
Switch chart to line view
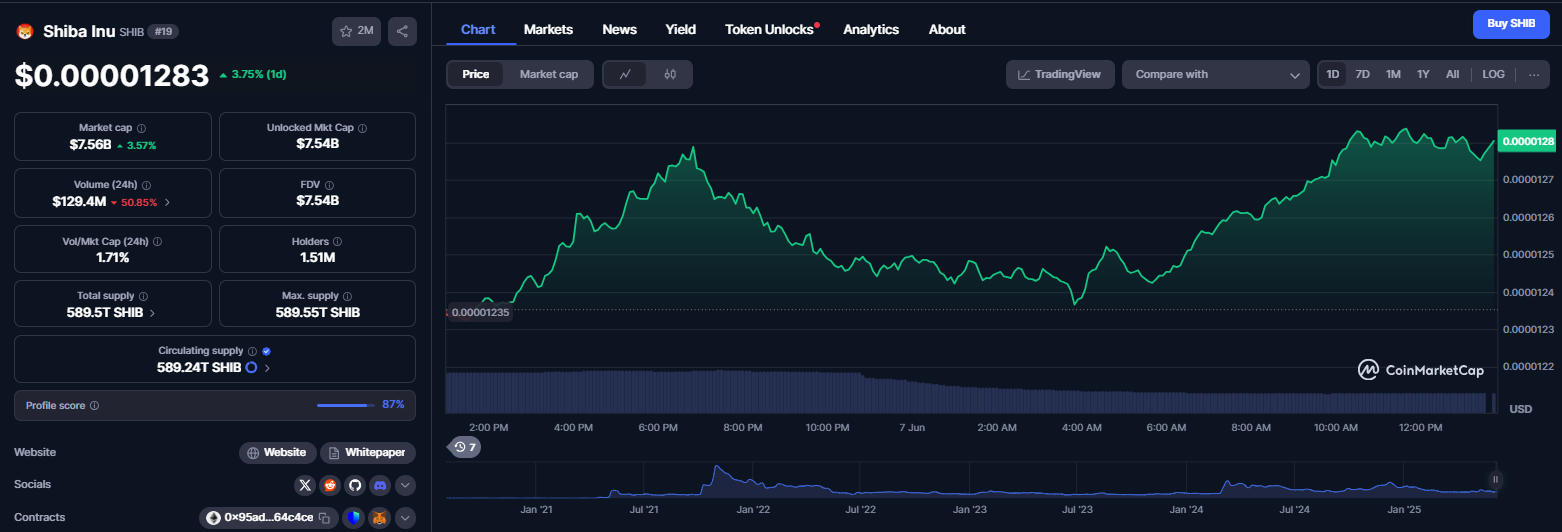(625, 74)
